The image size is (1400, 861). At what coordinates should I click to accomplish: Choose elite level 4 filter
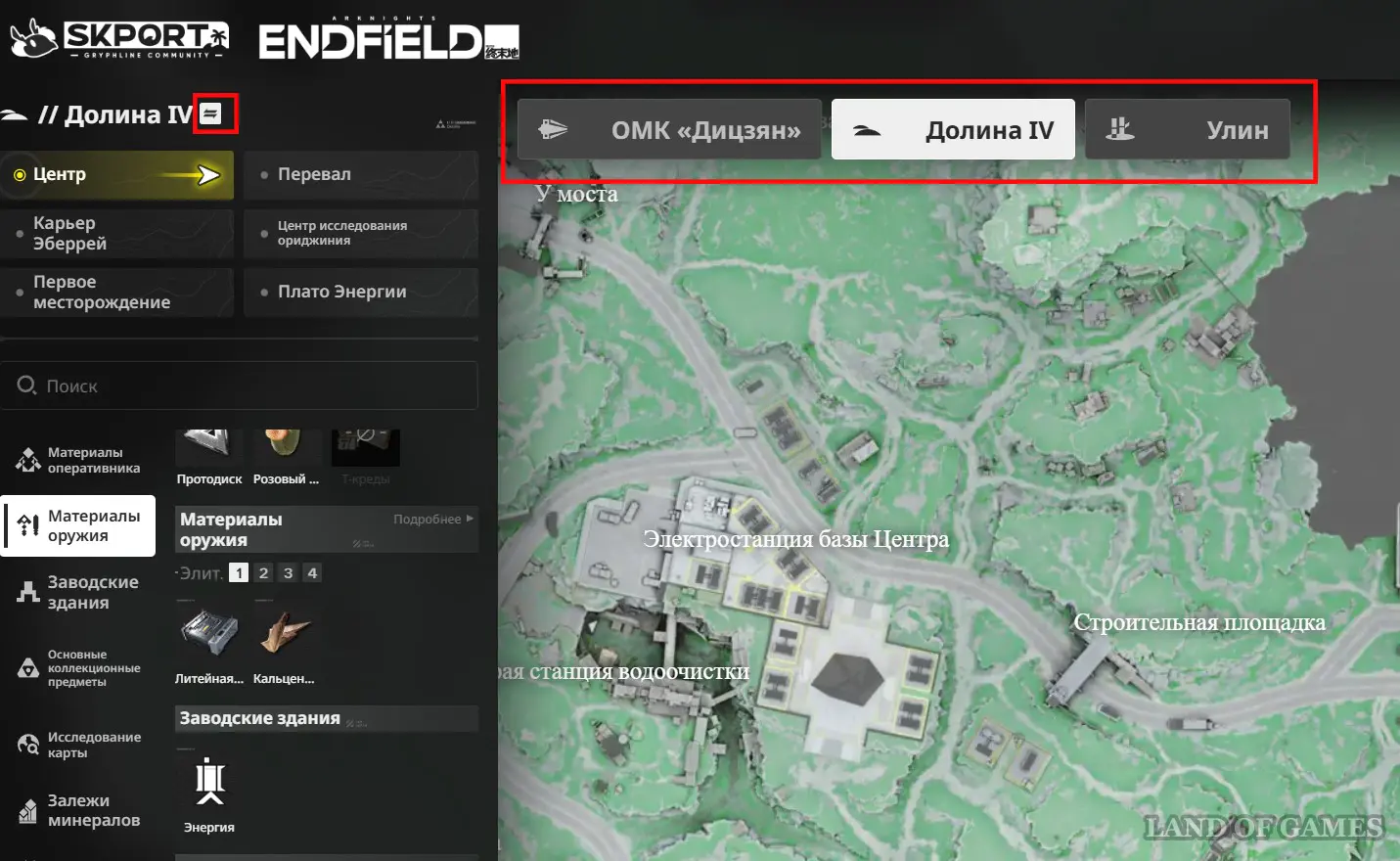(312, 573)
